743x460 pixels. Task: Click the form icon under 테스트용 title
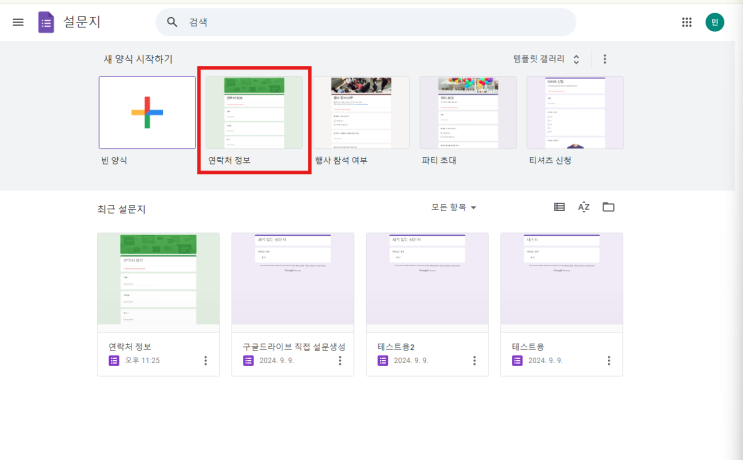click(x=517, y=361)
